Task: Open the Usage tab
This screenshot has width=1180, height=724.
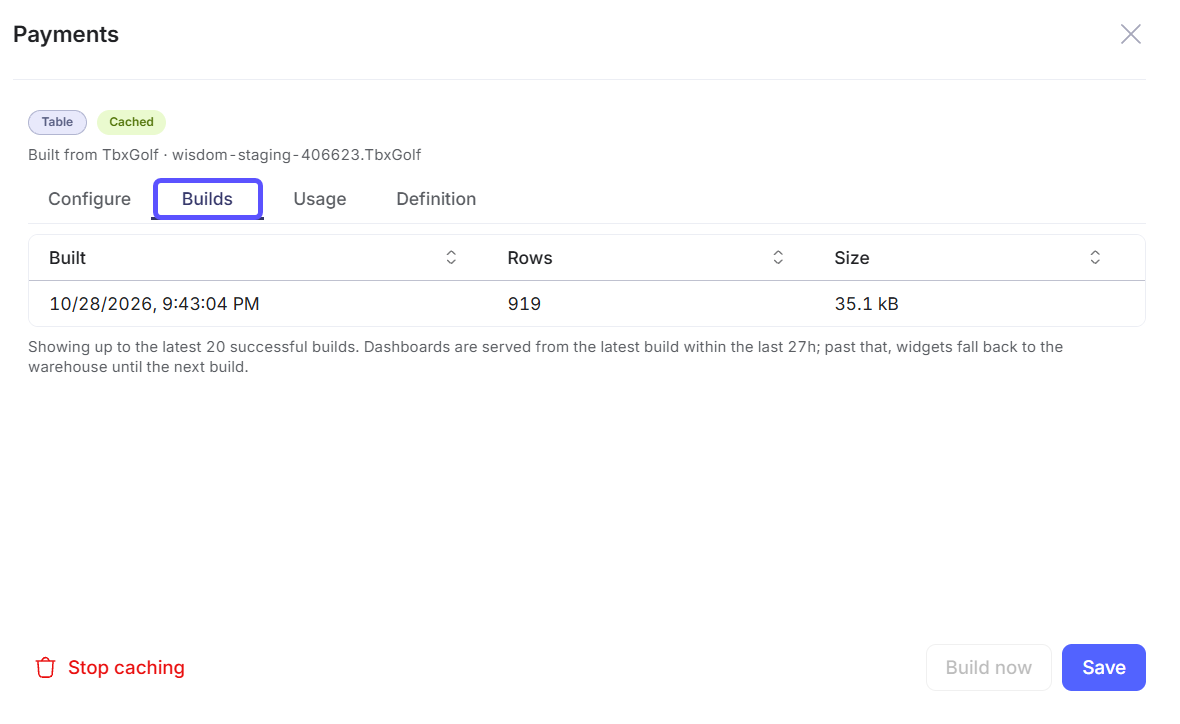Action: click(x=320, y=199)
